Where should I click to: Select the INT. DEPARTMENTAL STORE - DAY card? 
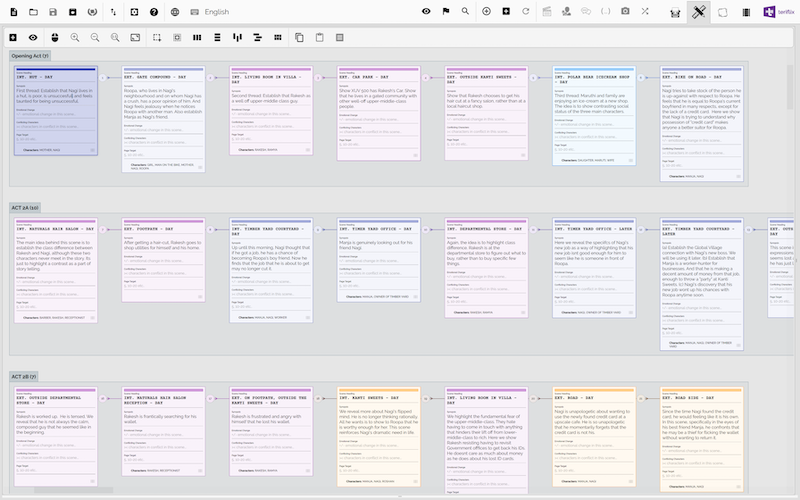(x=486, y=268)
